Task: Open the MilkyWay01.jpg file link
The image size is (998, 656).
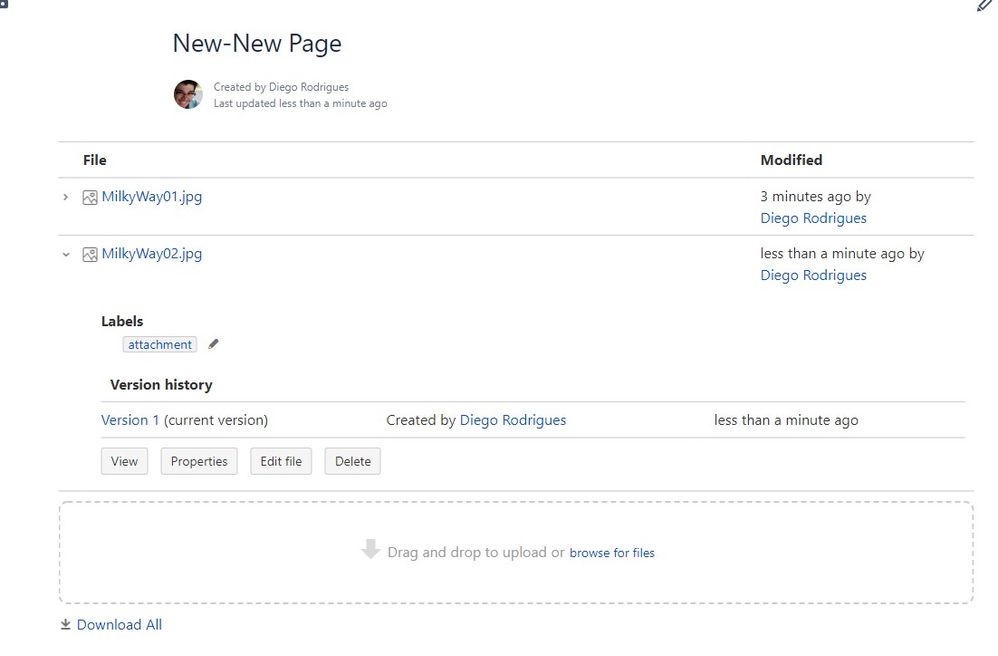Action: point(151,197)
